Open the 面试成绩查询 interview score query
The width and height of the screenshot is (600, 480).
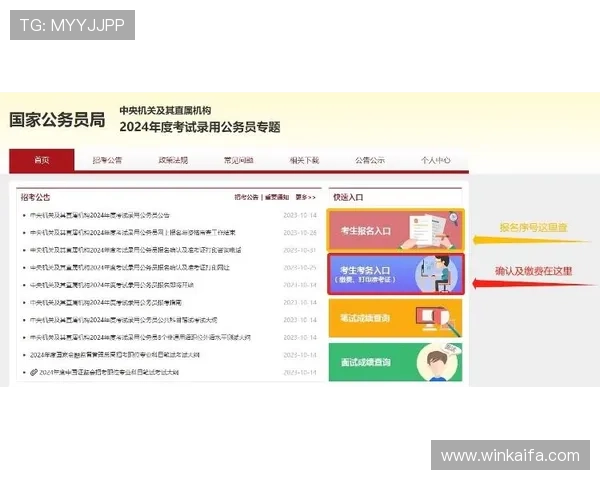pos(395,362)
